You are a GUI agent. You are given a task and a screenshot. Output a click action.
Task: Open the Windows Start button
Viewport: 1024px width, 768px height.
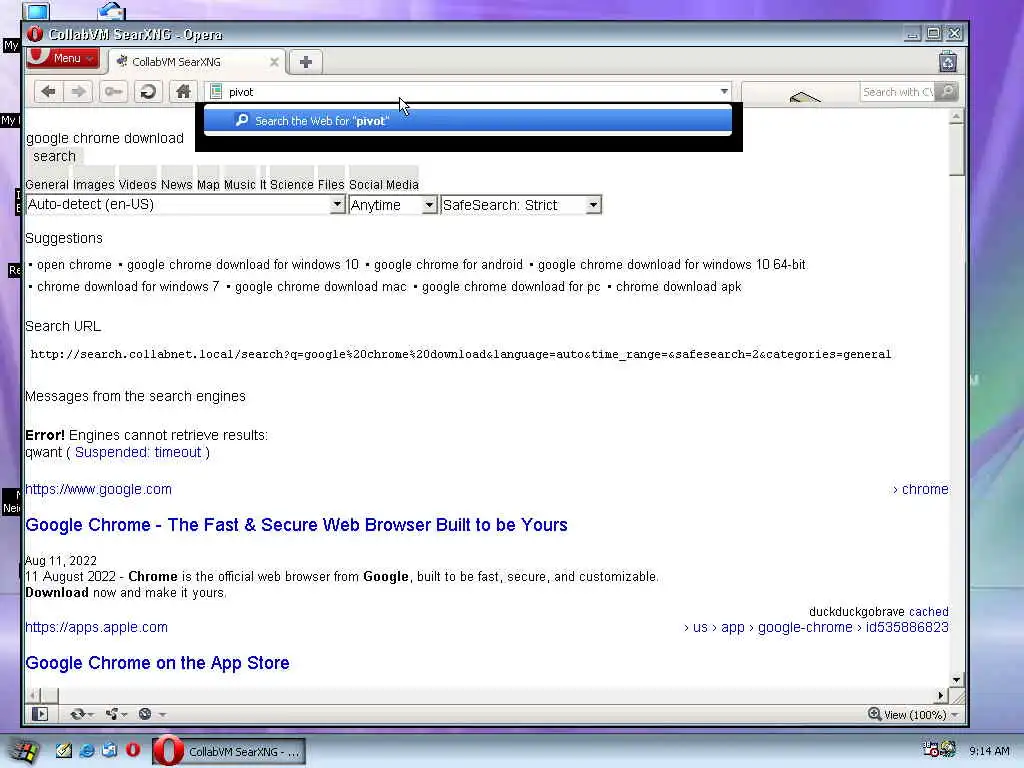click(24, 751)
